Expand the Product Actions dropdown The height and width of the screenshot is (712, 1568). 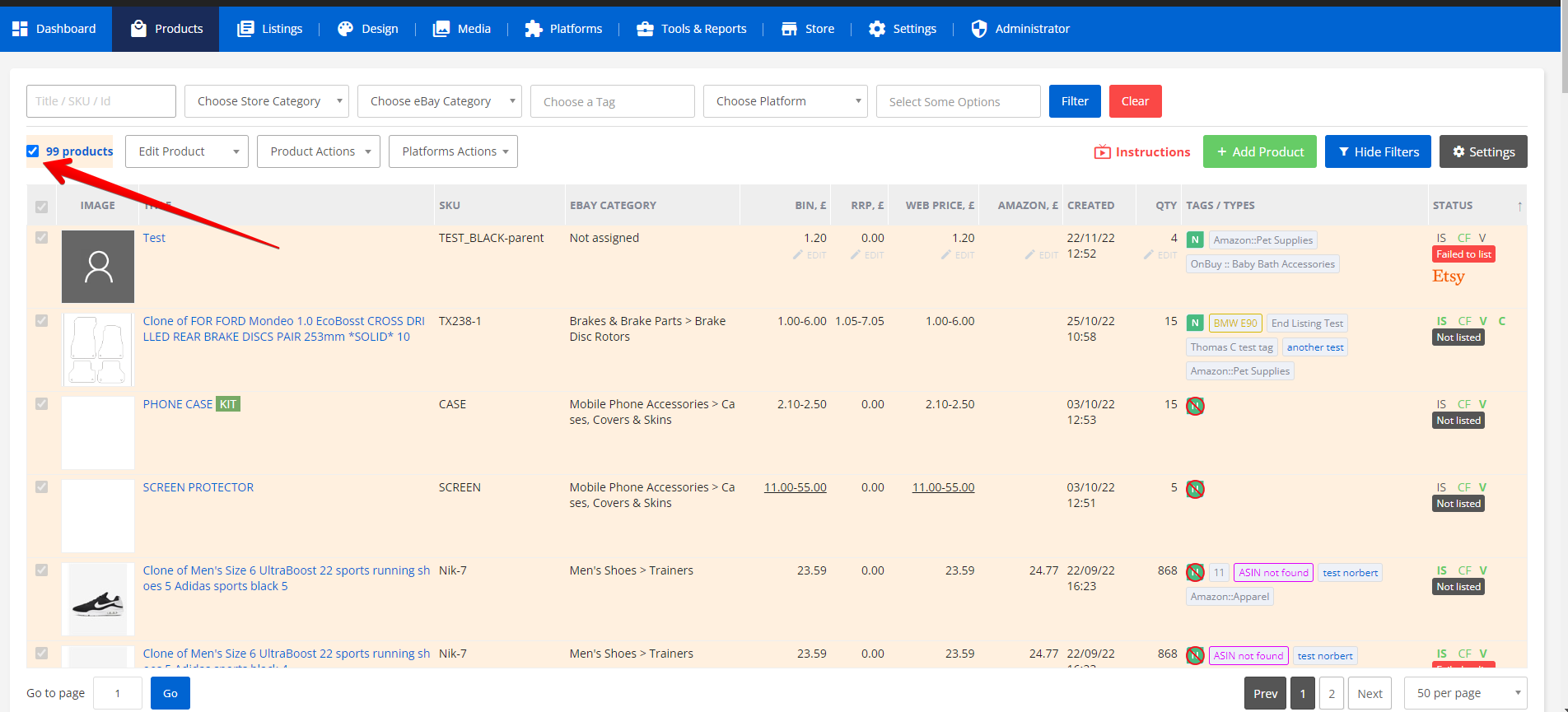click(319, 151)
